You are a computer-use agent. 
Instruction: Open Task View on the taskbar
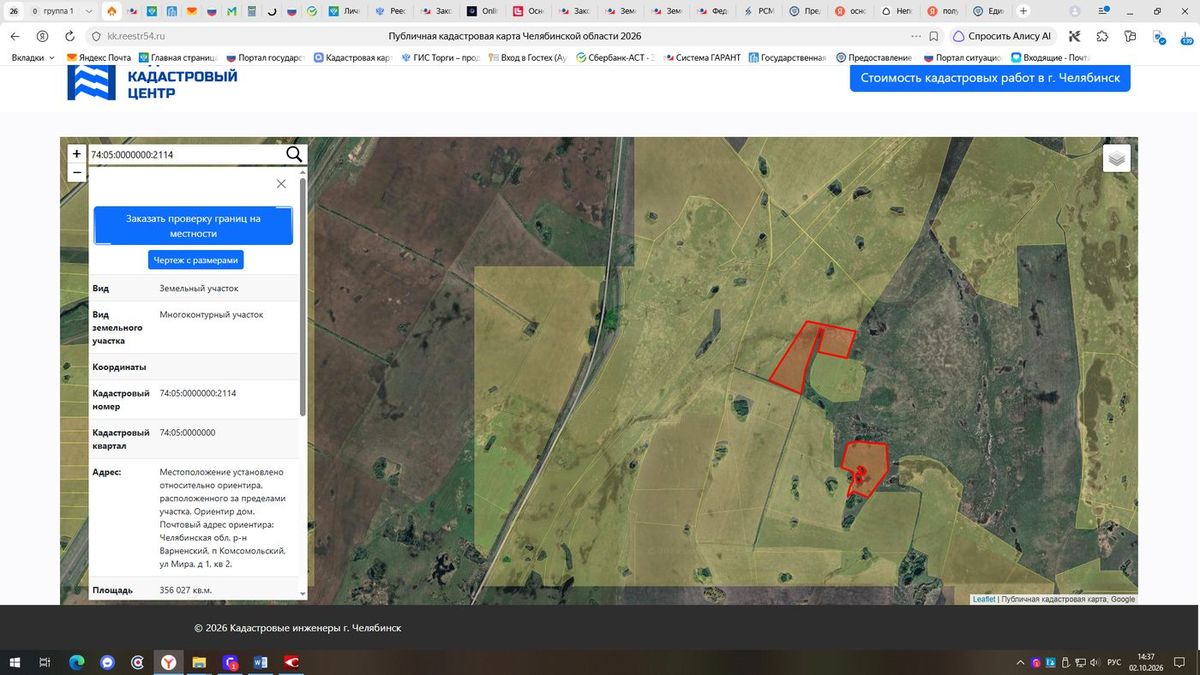click(45, 663)
